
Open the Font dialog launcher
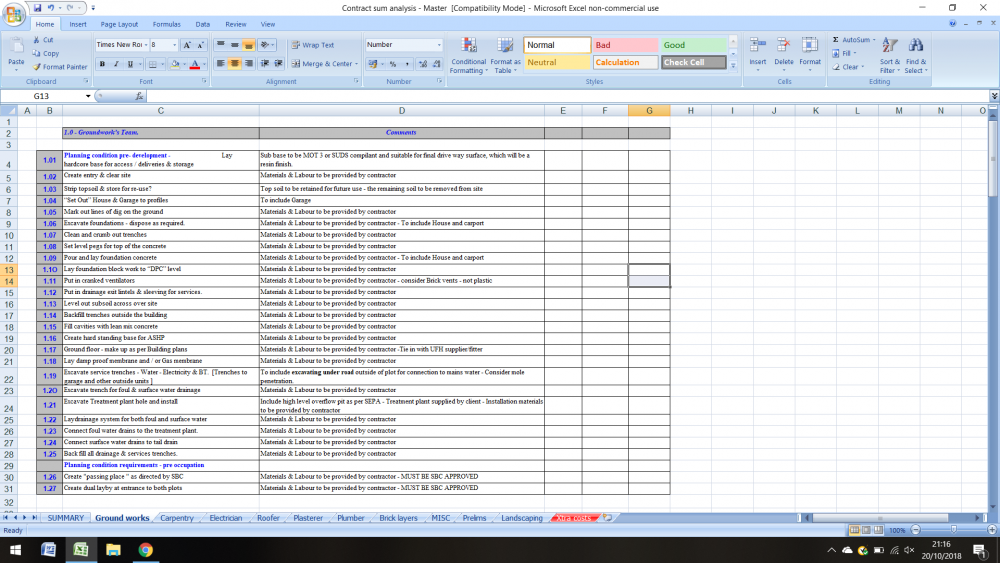click(204, 82)
